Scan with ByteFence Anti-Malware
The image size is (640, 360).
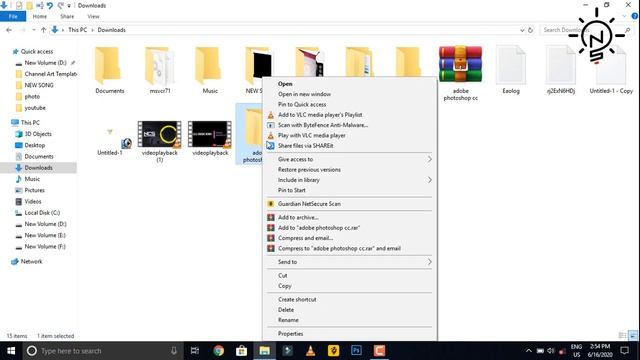[x=323, y=125]
